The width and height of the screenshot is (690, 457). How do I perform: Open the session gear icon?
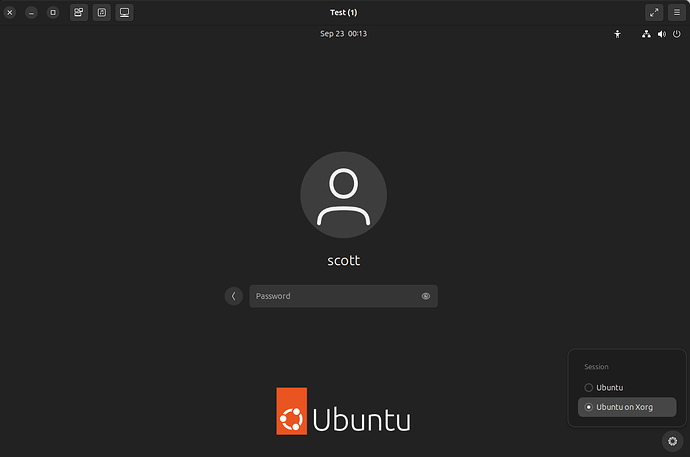pos(672,440)
